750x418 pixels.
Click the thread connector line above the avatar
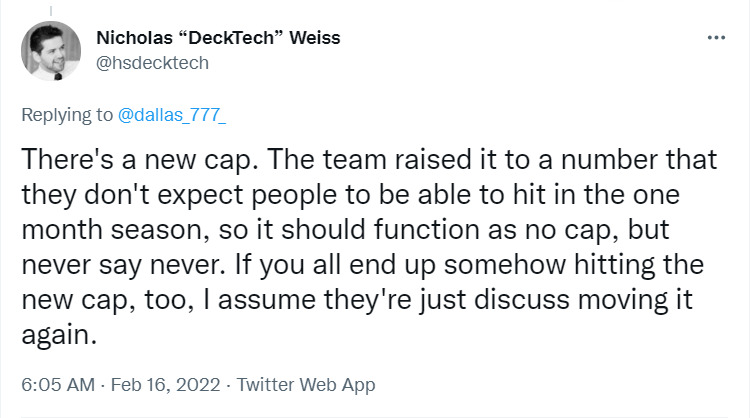[50, 6]
